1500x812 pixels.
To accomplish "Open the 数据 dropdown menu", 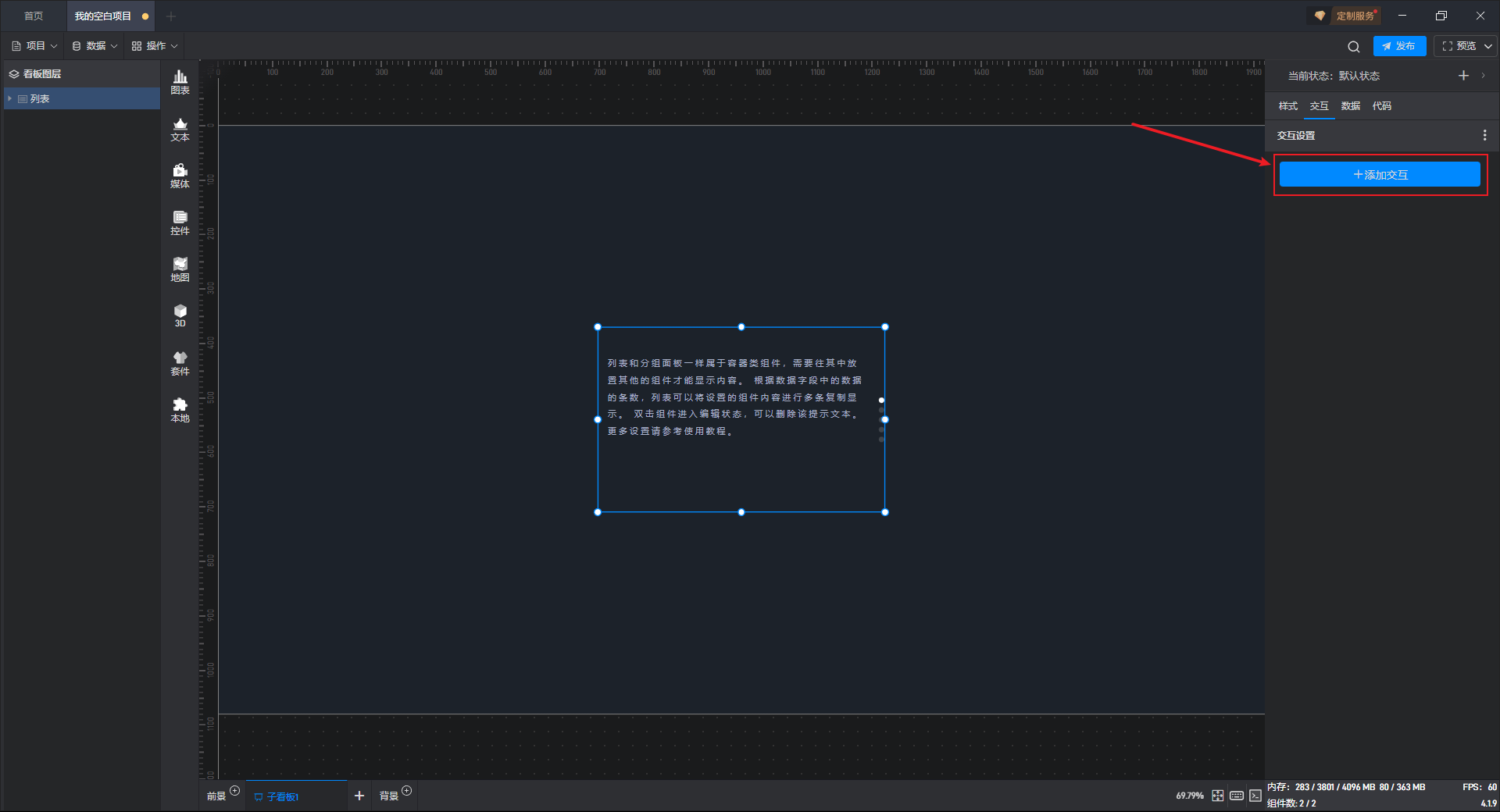I will pyautogui.click(x=95, y=46).
